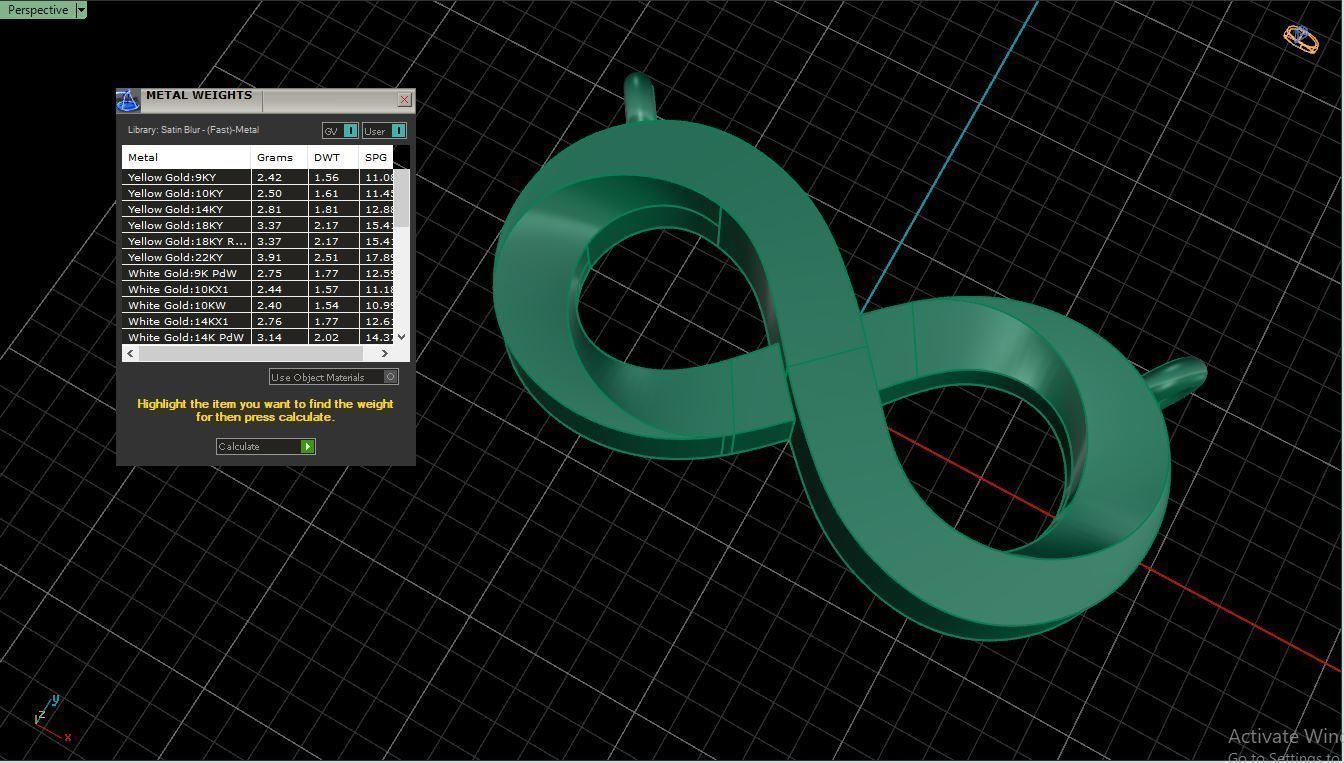Click the Library: Satin Blur - (Fast)-Metal label
The height and width of the screenshot is (763, 1344).
point(193,130)
